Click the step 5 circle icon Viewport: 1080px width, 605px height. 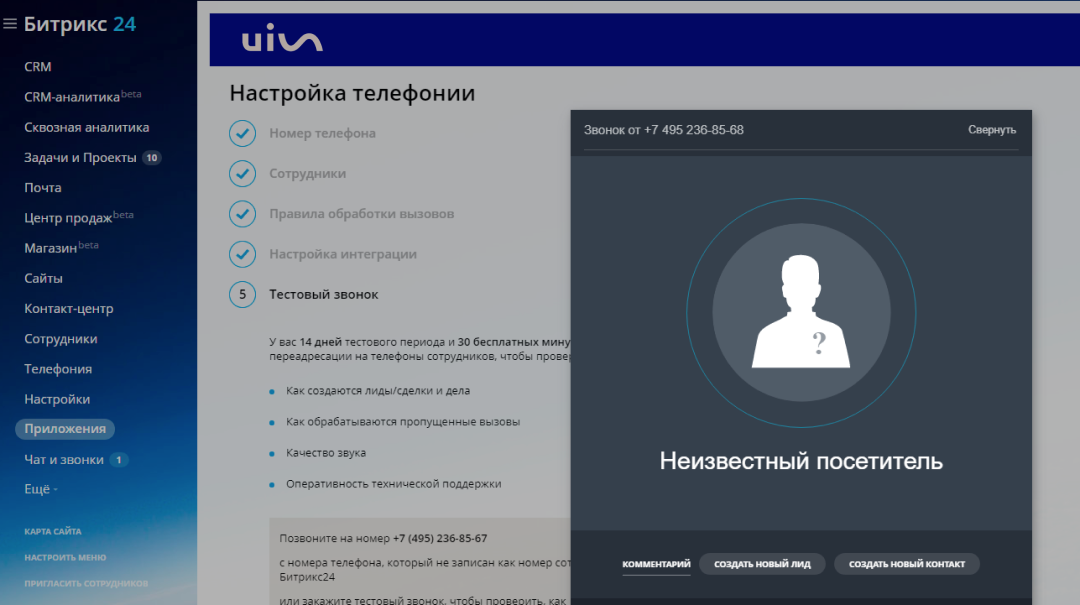click(242, 294)
